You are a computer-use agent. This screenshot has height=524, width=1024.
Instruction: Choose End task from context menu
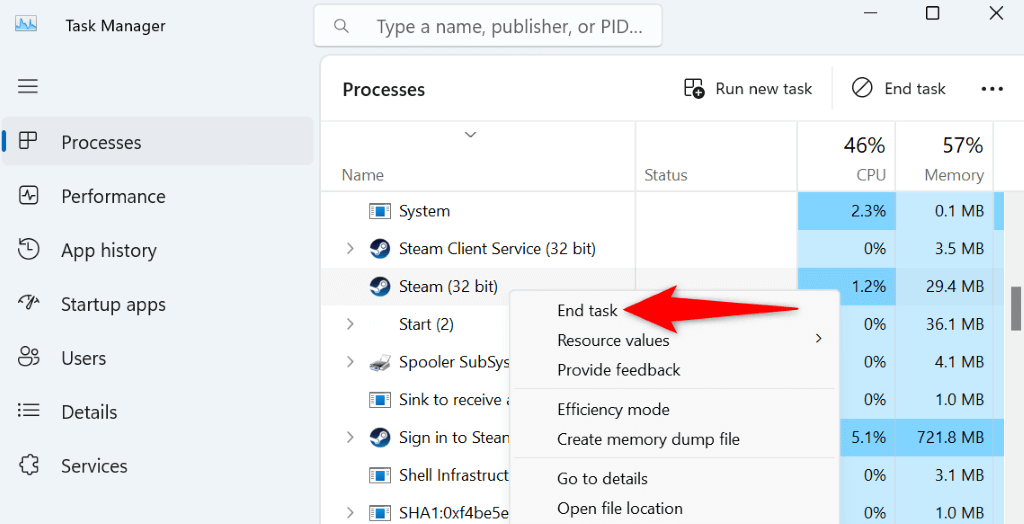587,311
